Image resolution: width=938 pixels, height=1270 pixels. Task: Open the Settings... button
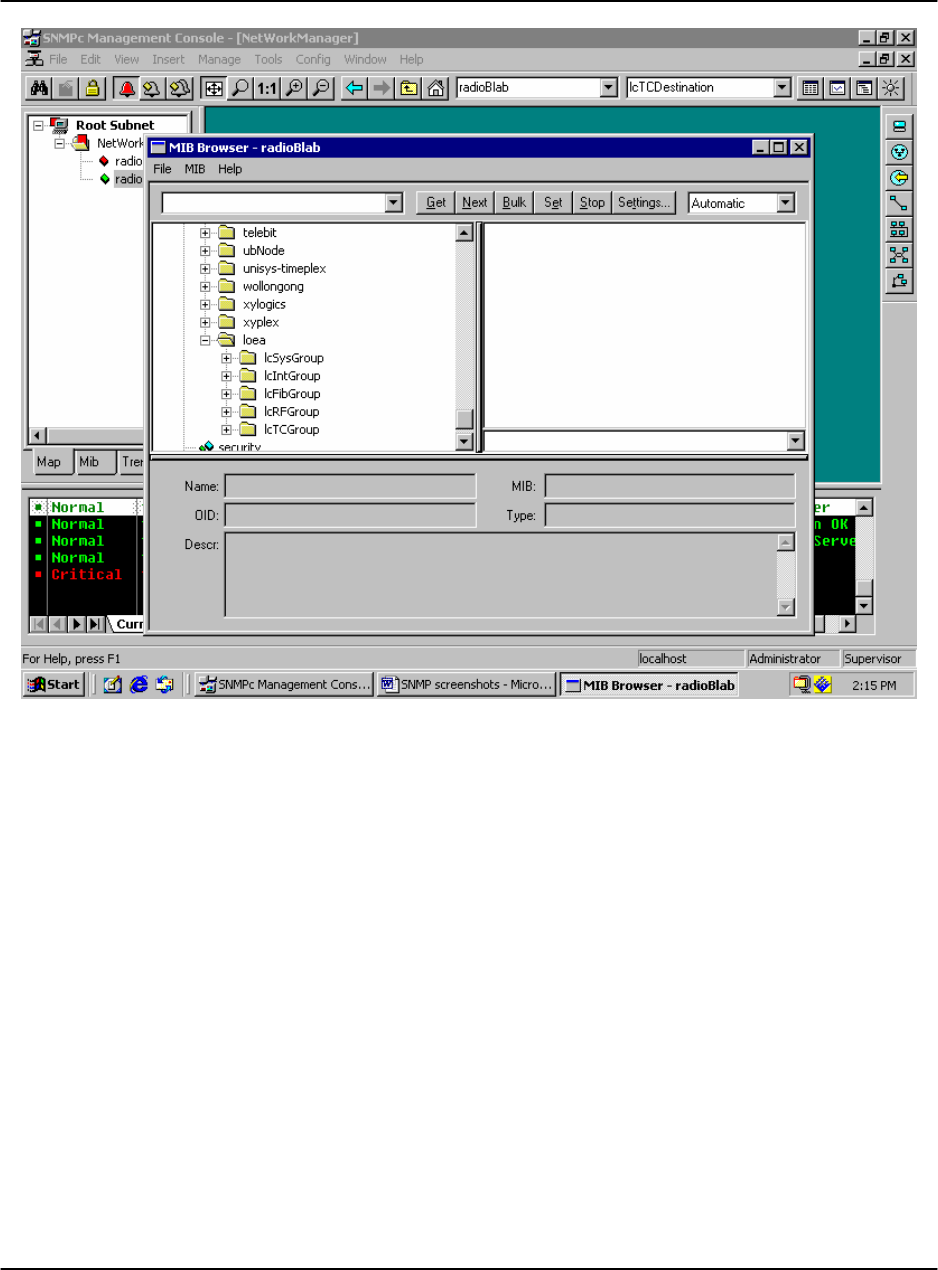(644, 203)
